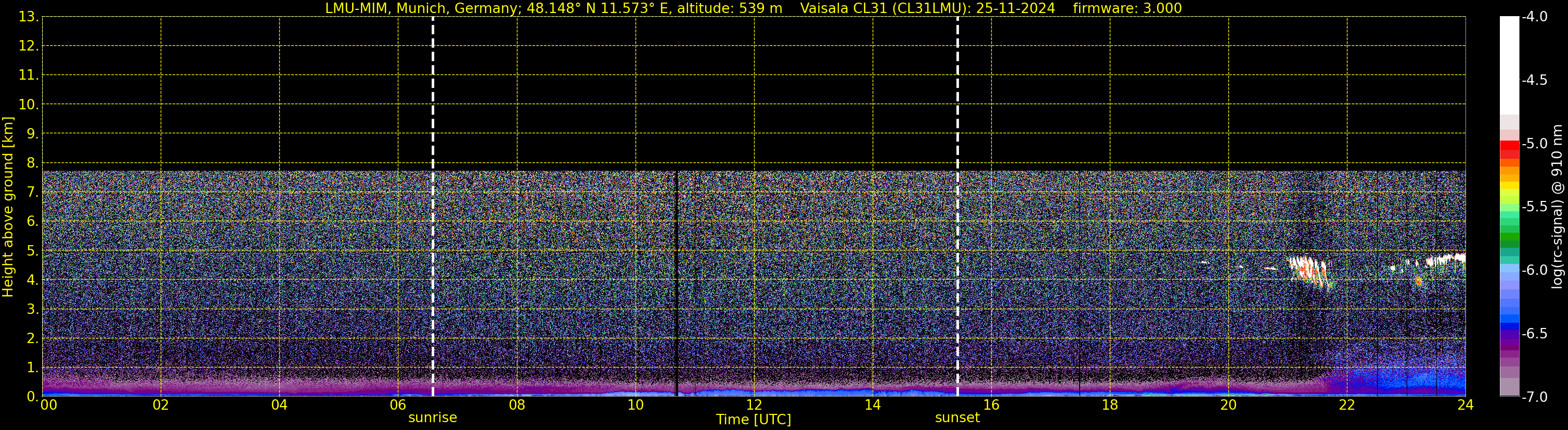Viewport: 1568px width, 430px height.
Task: Click the 'Time [UTC]' axis title
Action: 754,419
